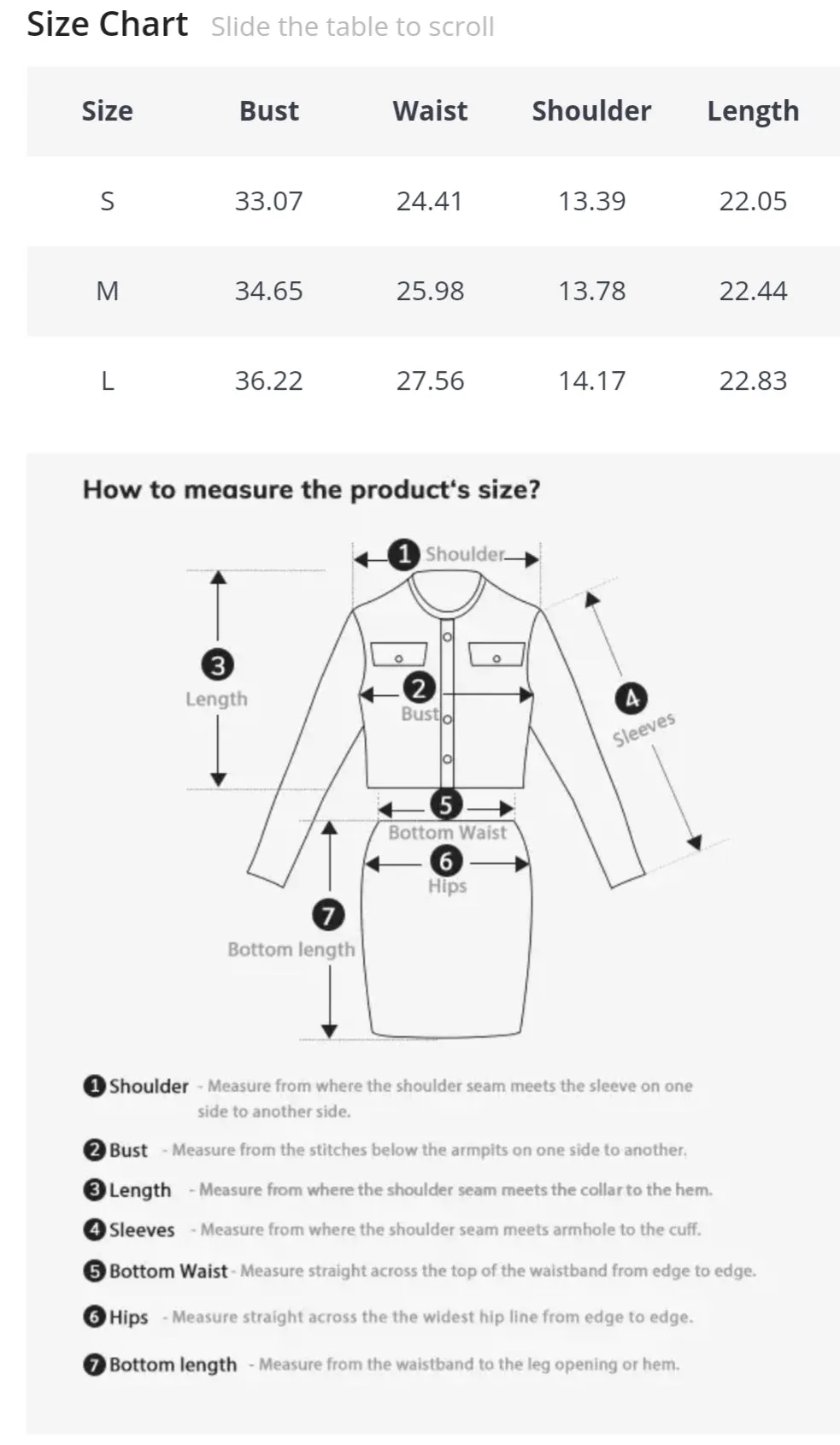Click the number 5 Bottom Waist marker
The image size is (840, 1445).
[445, 805]
